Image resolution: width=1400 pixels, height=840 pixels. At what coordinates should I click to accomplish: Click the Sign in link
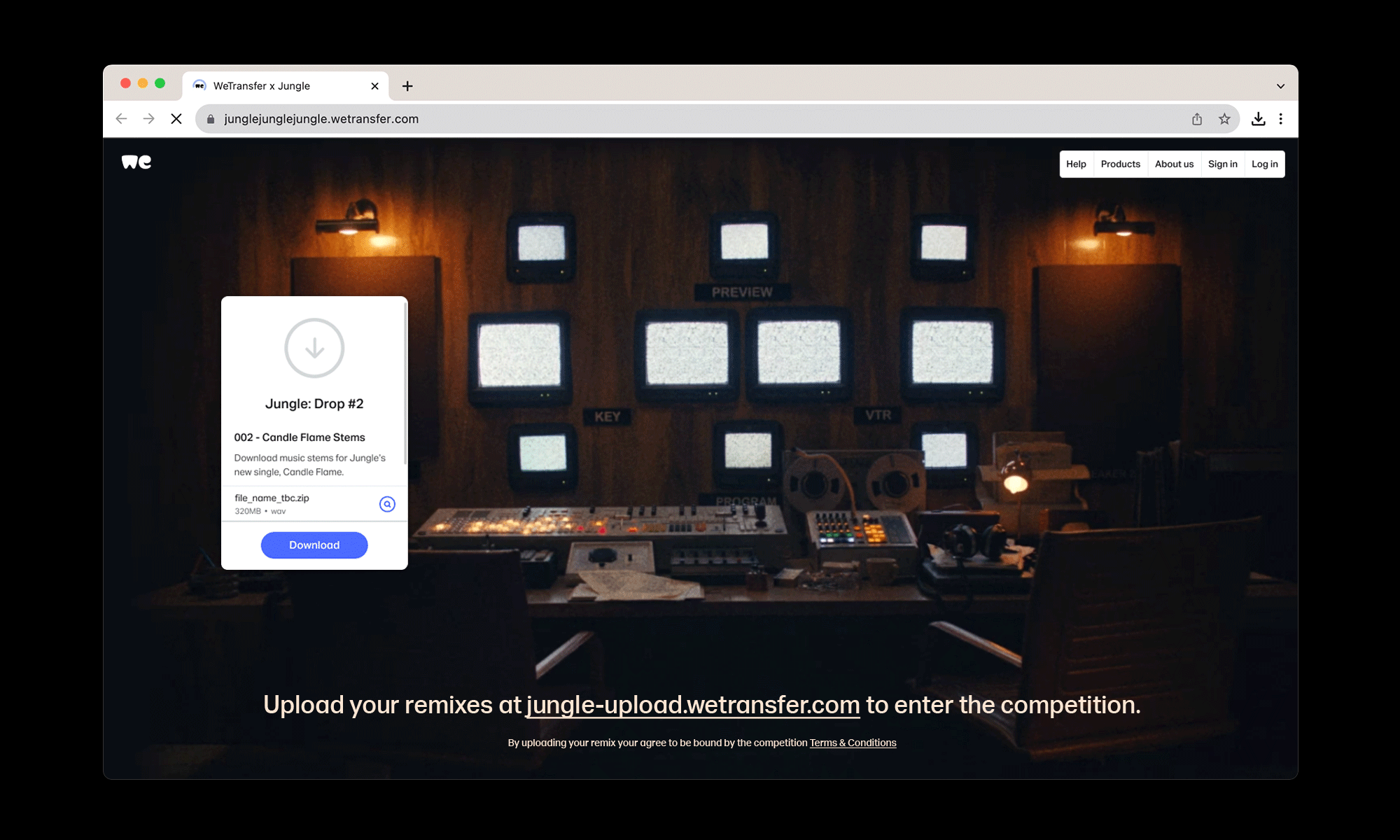click(x=1222, y=164)
